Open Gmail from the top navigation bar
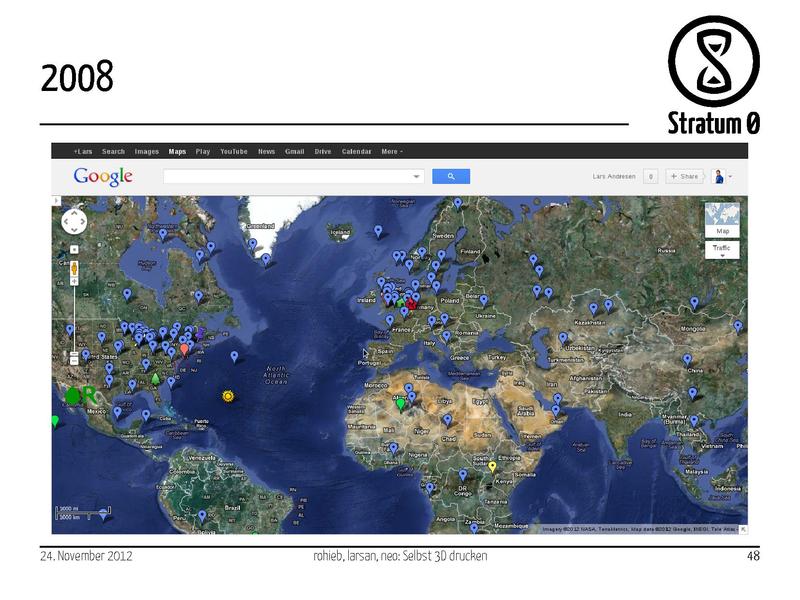This screenshot has width=800, height=600. click(294, 151)
